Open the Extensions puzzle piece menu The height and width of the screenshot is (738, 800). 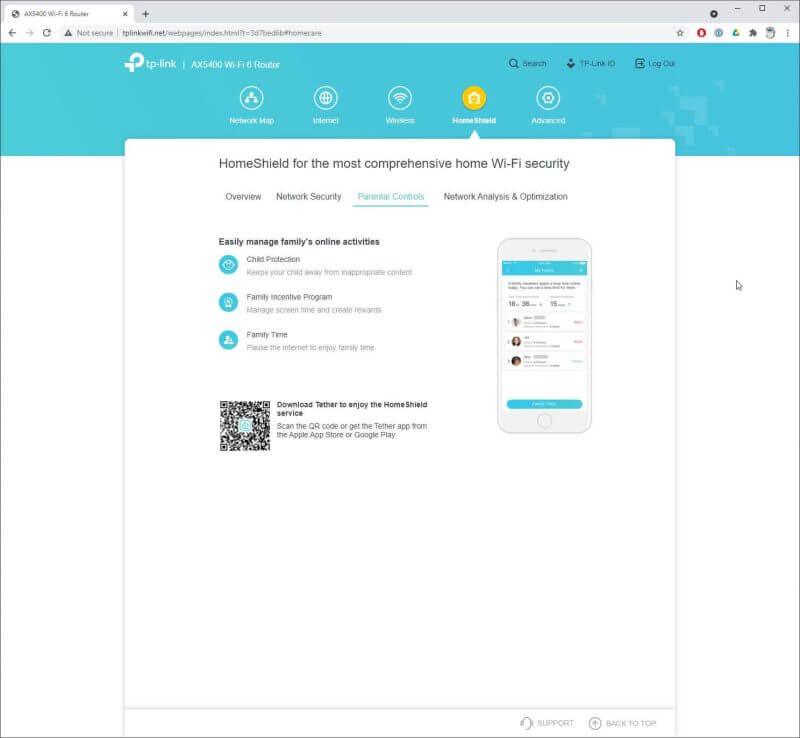(x=753, y=33)
